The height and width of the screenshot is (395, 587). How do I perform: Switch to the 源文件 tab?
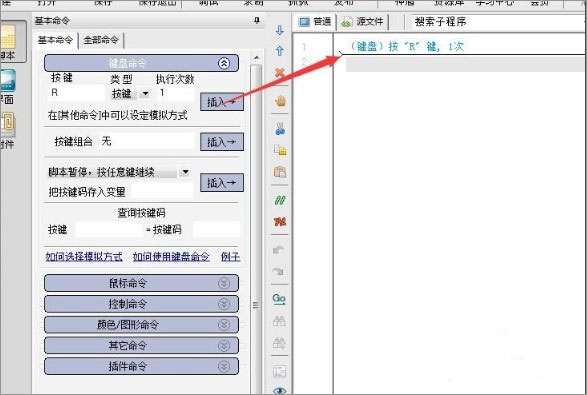[363, 22]
